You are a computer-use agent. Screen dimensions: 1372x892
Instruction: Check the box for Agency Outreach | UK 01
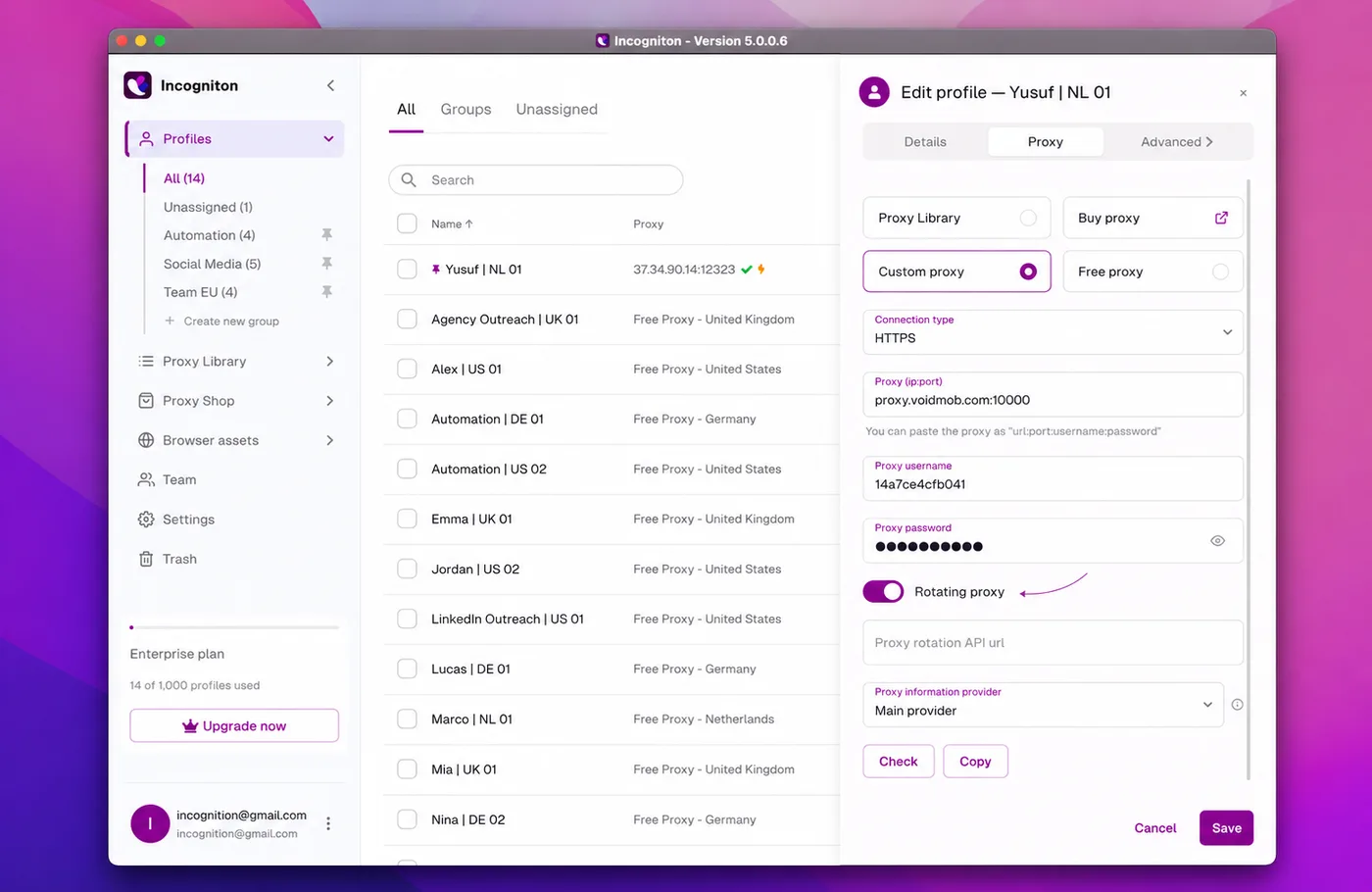pyautogui.click(x=407, y=319)
